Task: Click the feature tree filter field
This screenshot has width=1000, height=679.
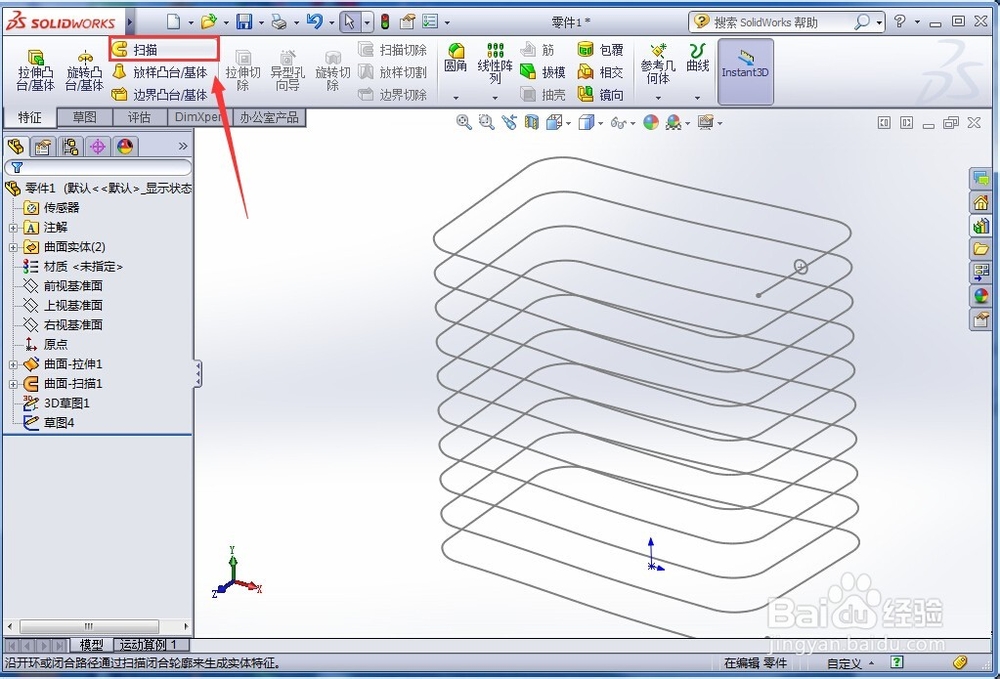Action: (98, 168)
